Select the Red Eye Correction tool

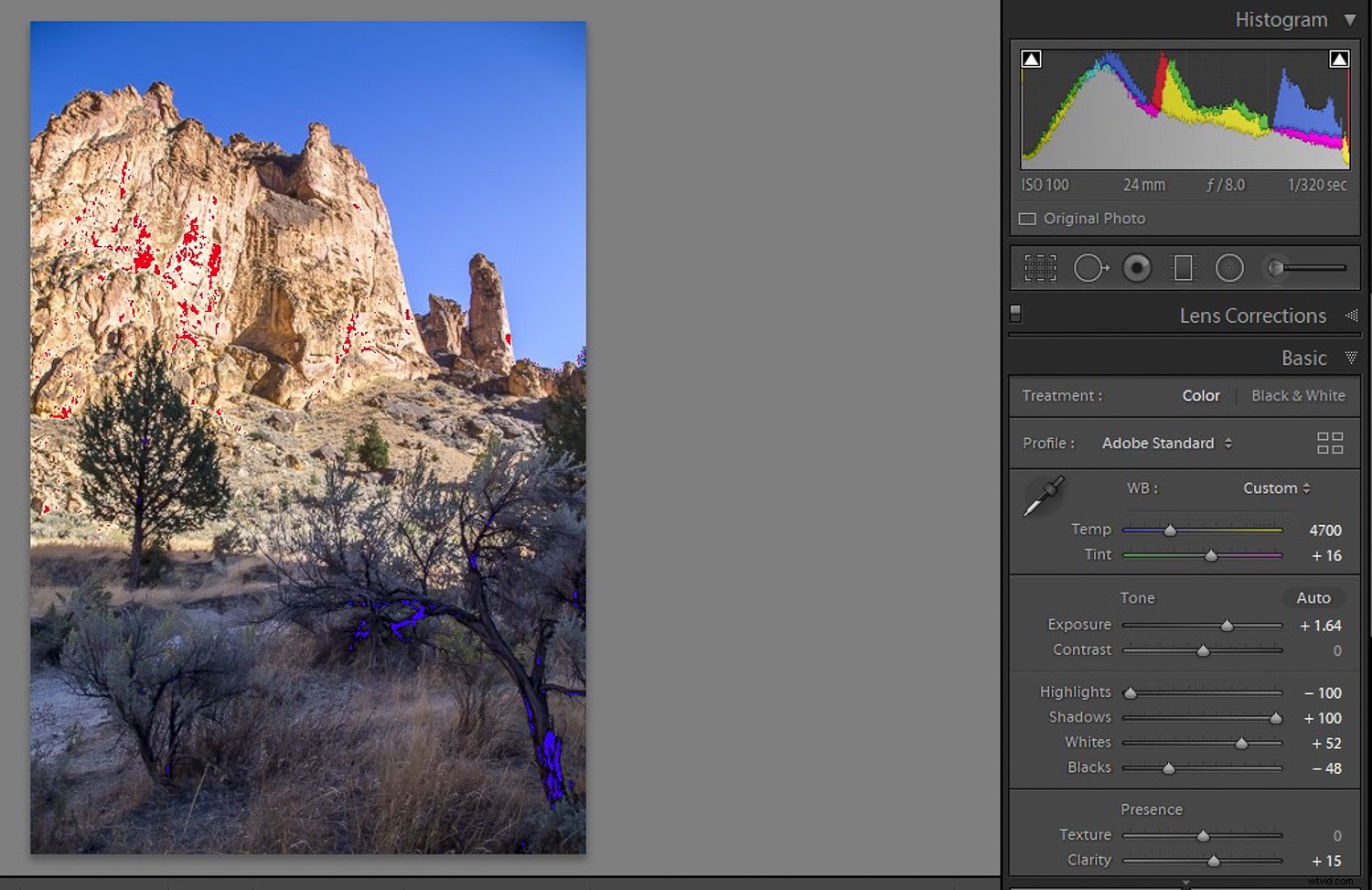(1137, 267)
